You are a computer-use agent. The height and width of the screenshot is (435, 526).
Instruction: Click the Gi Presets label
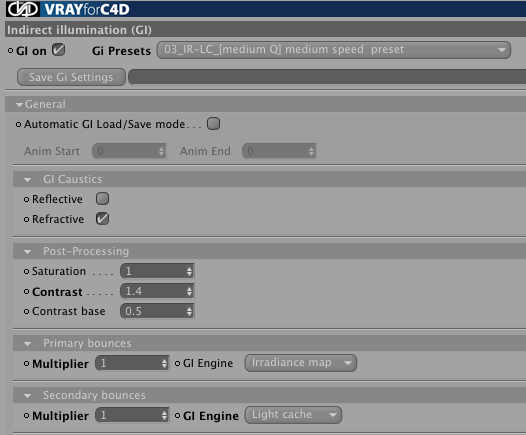pos(121,51)
